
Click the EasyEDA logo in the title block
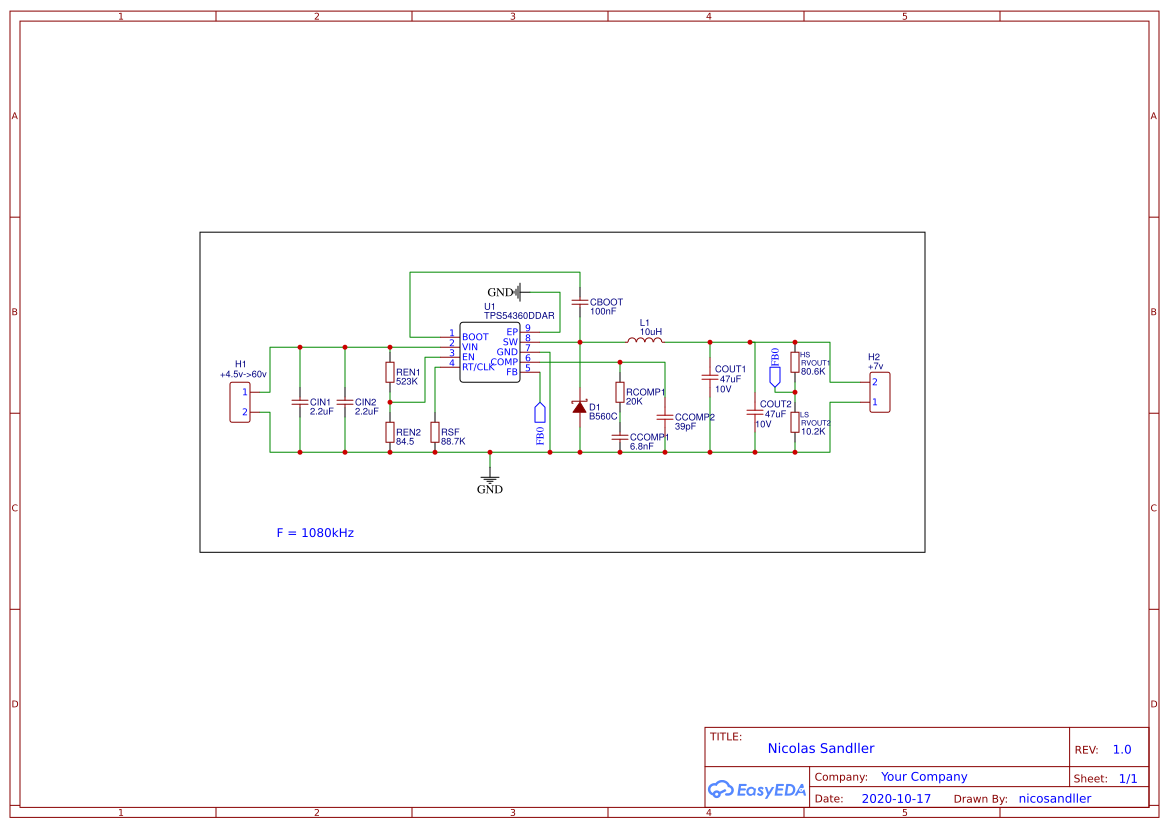point(755,790)
